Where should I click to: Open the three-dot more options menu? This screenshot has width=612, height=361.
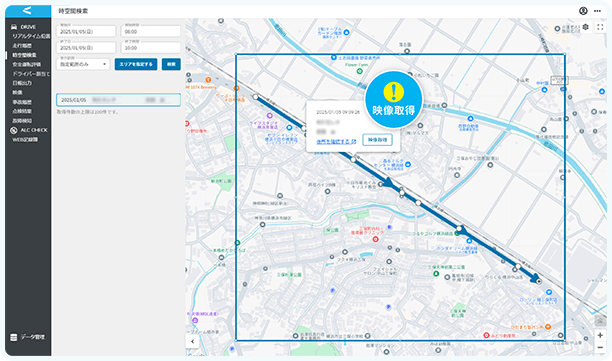[597, 11]
